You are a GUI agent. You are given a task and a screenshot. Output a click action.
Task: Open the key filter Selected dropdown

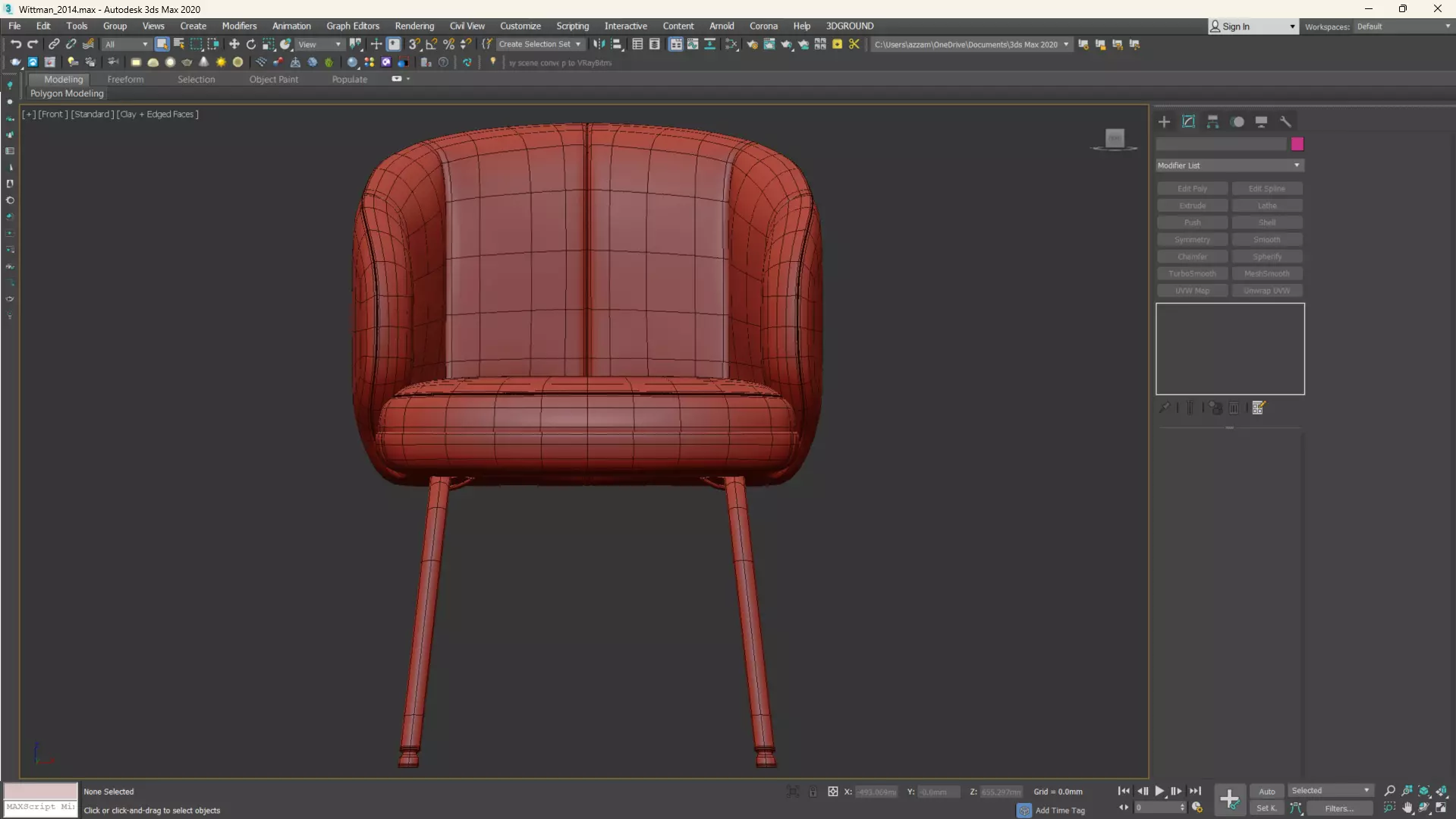click(x=1330, y=791)
